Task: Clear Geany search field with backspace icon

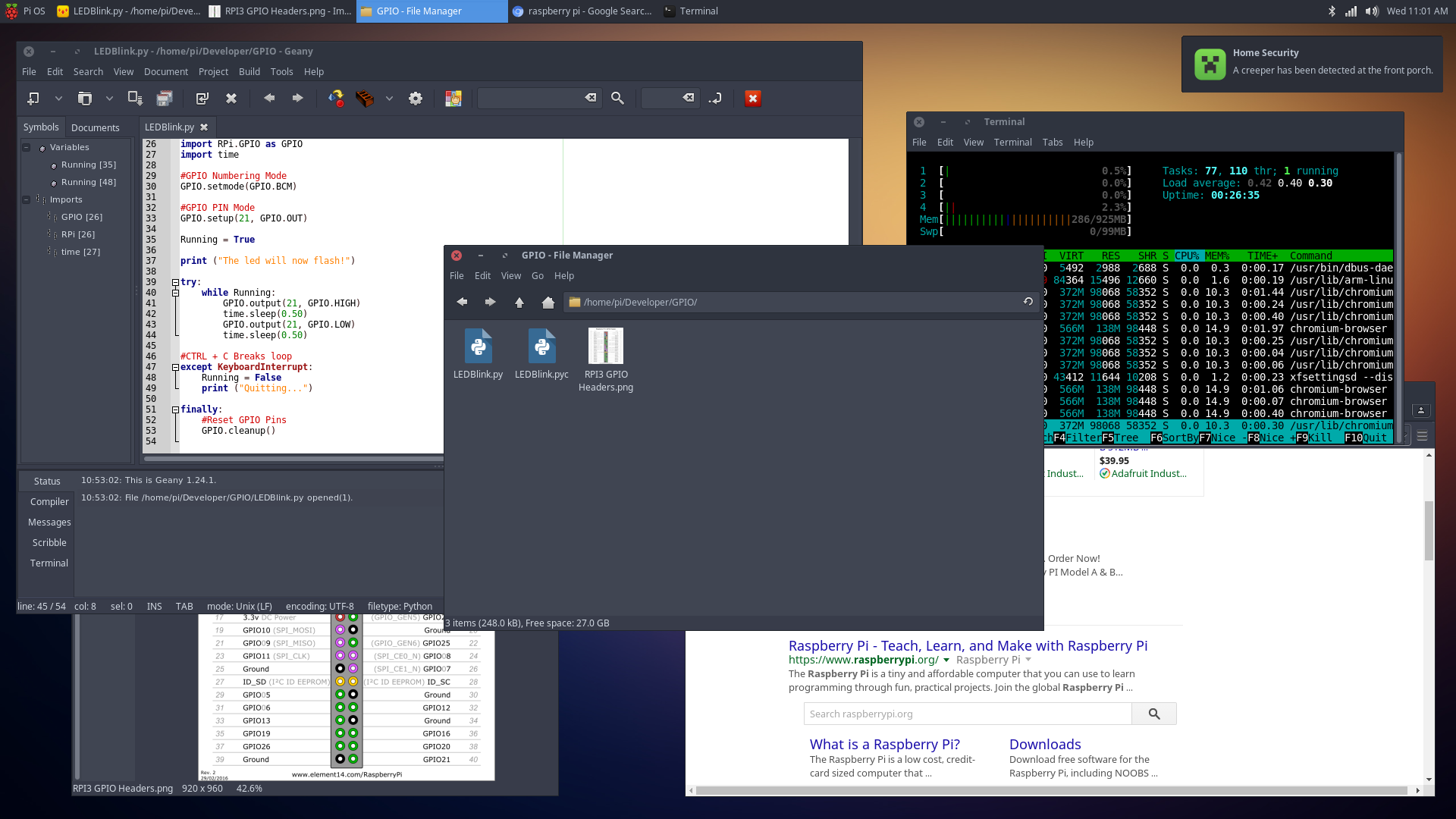Action: click(x=591, y=98)
